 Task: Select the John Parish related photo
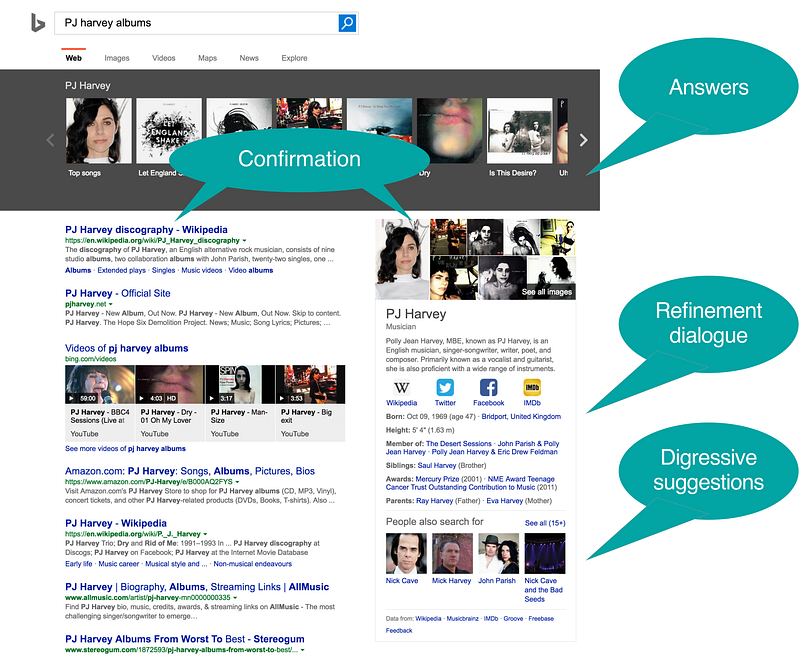498,554
